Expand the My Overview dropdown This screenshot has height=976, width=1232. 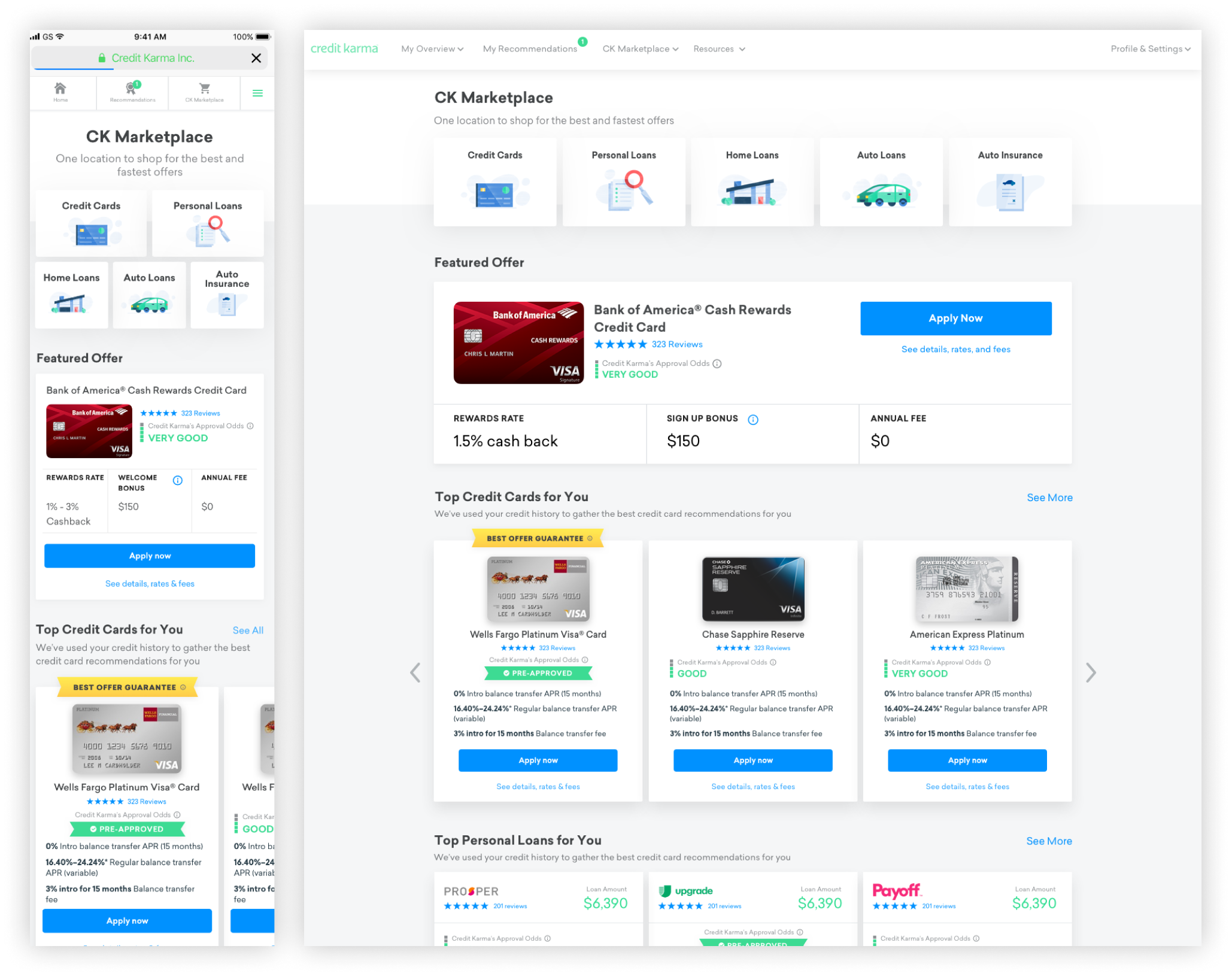432,49
